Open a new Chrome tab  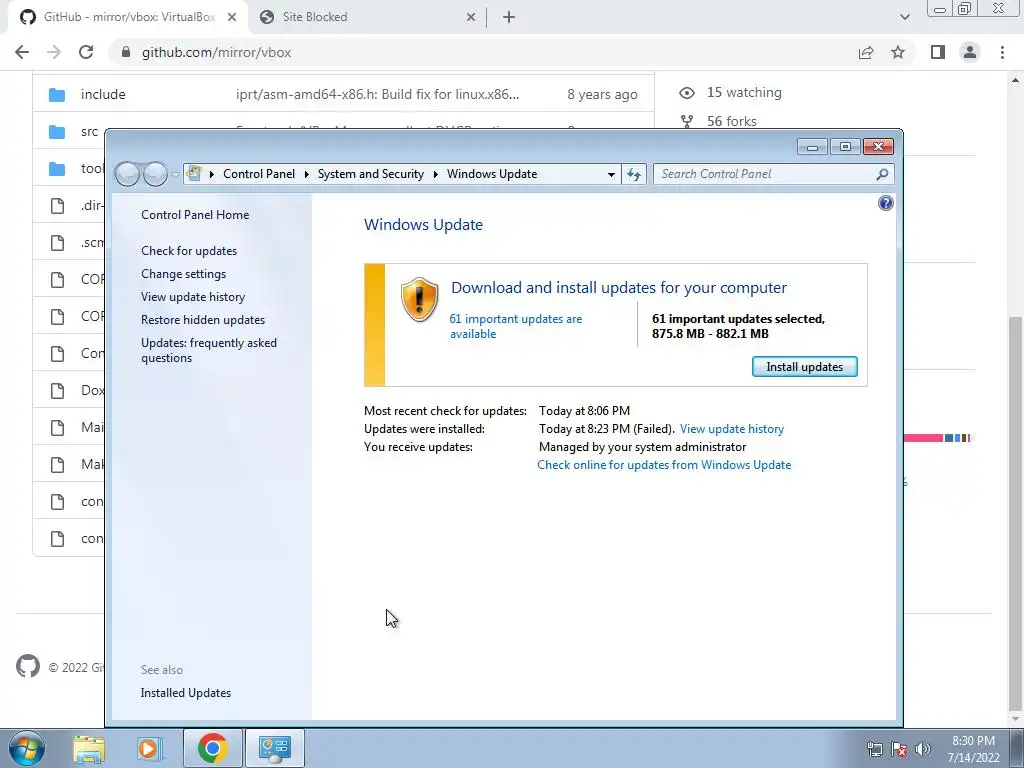(509, 17)
